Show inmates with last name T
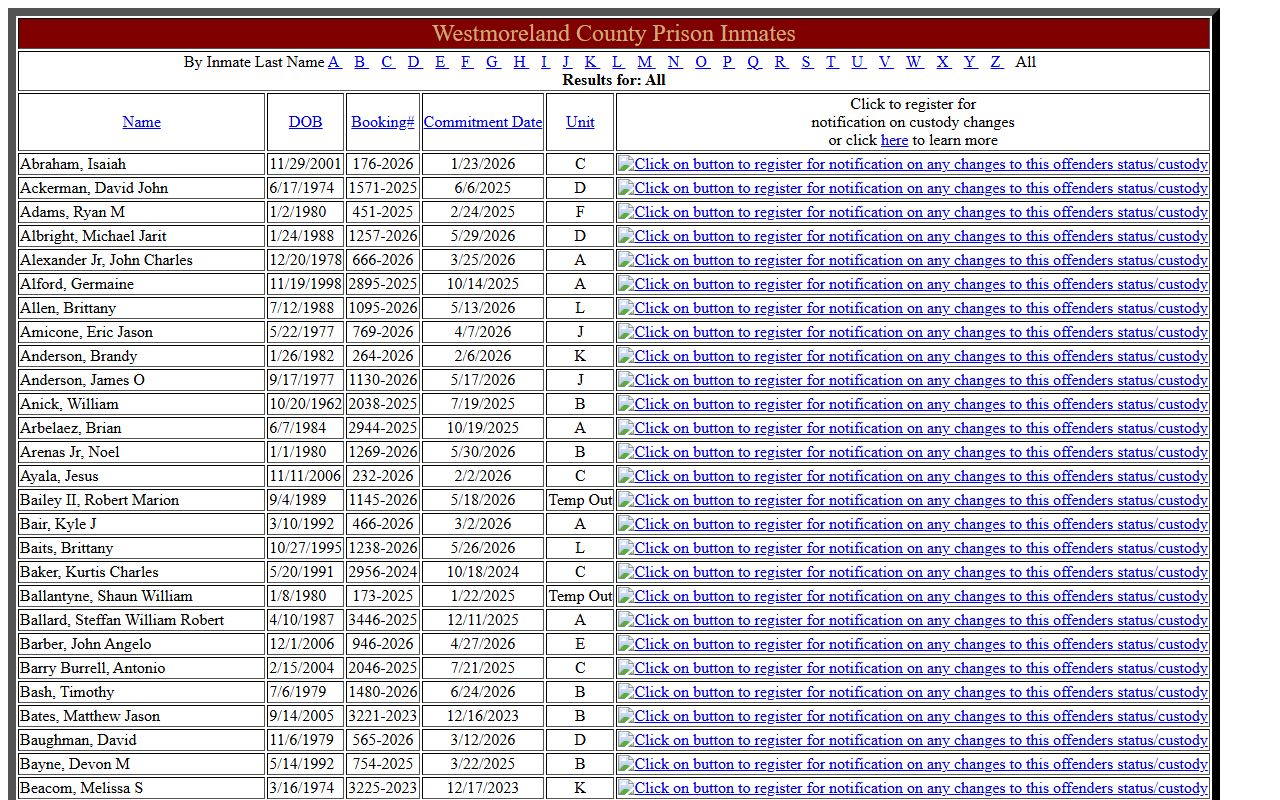 (831, 62)
